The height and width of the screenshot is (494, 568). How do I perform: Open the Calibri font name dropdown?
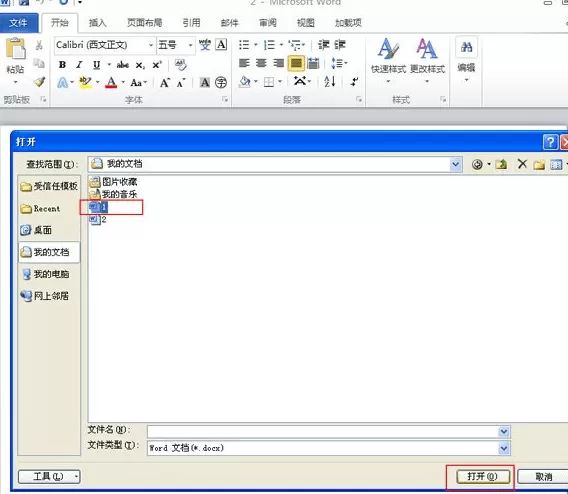coord(151,45)
